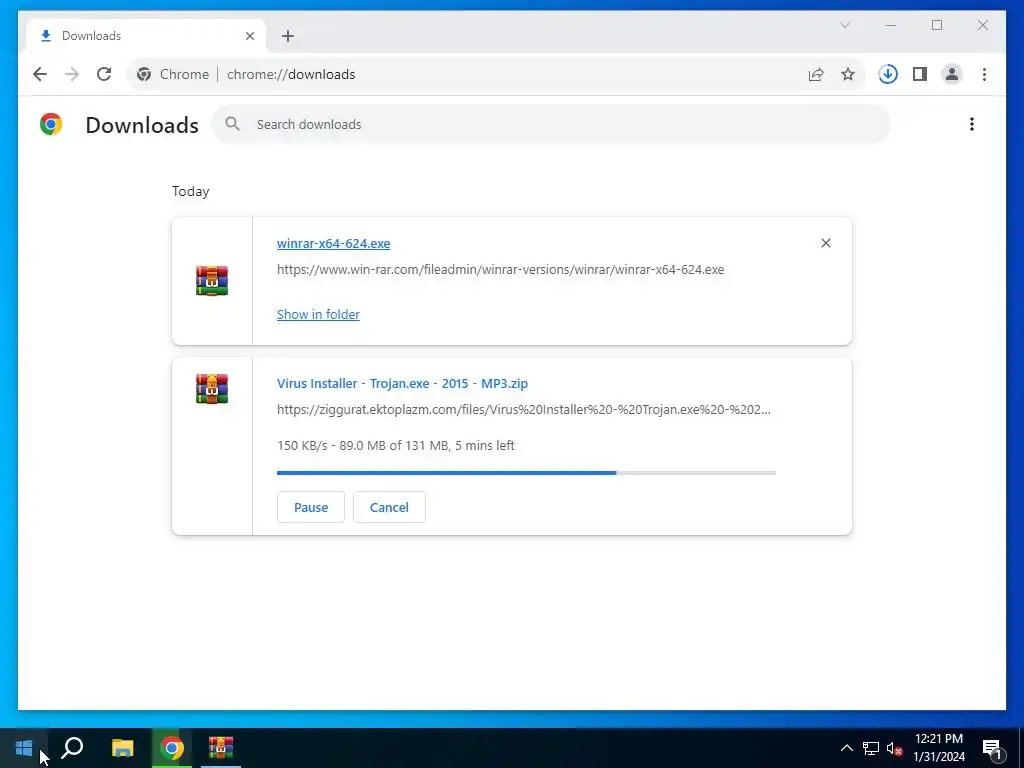Click the Virus Installer zip file name
Viewport: 1024px width, 768px height.
[402, 383]
